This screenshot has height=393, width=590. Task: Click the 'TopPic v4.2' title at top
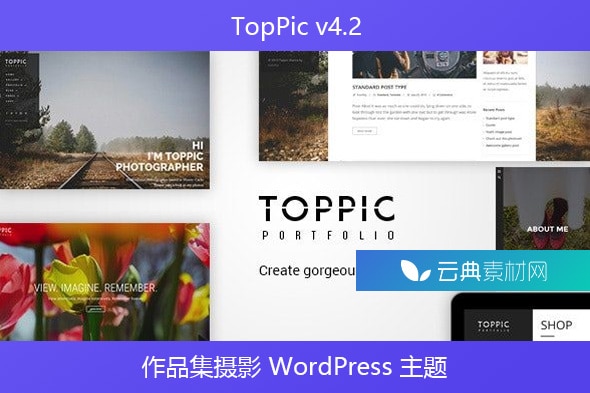pos(296,26)
